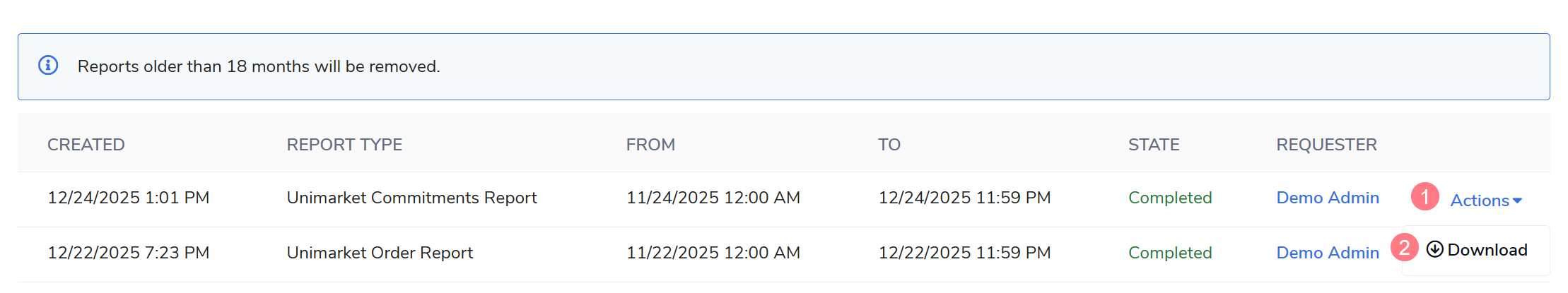Choose Download from the actions menu
The height and width of the screenshot is (293, 1568).
(1487, 250)
